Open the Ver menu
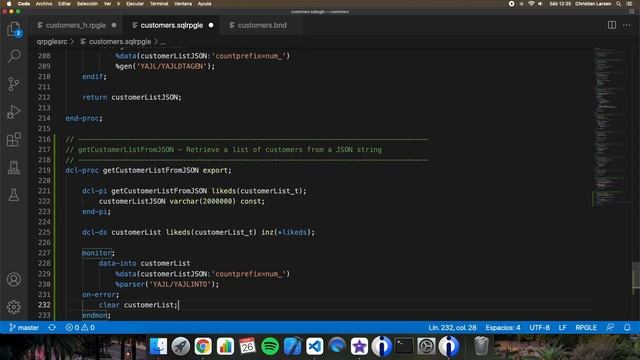 coord(107,4)
